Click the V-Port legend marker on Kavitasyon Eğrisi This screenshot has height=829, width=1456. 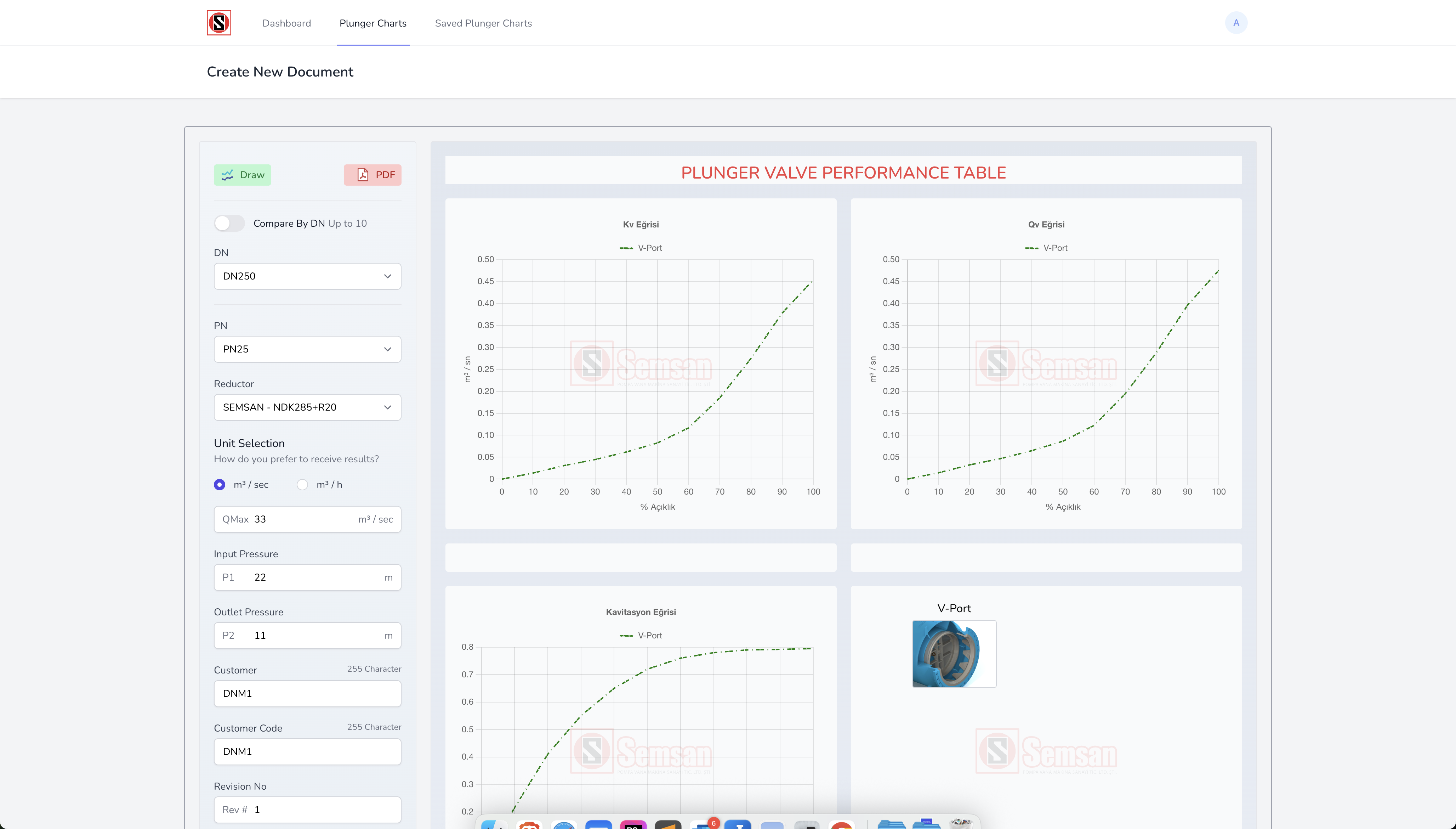tap(626, 636)
